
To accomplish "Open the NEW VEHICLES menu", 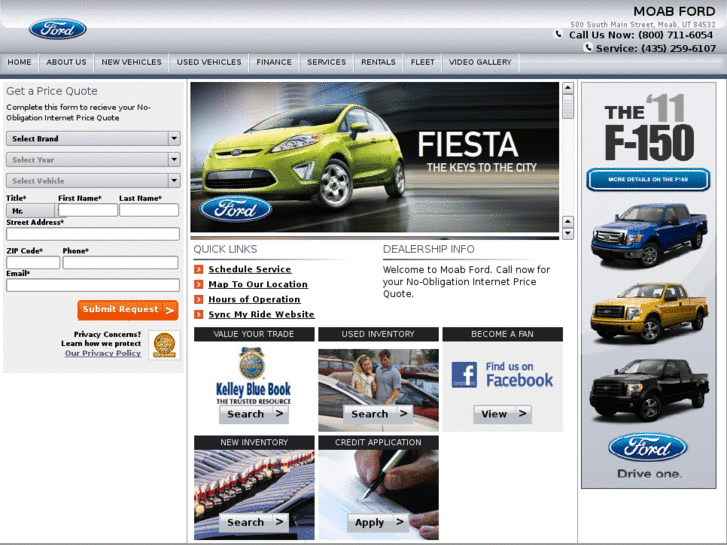I will coord(132,62).
